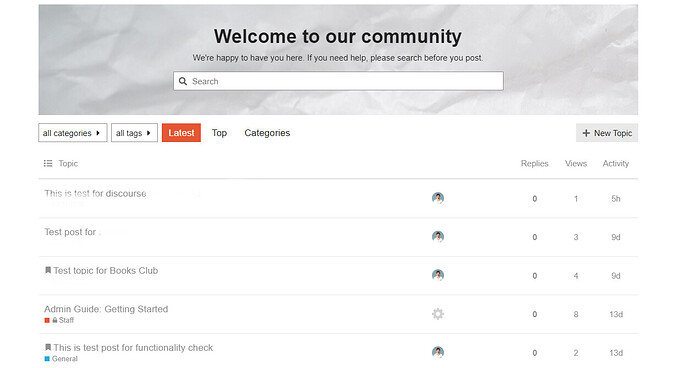The image size is (690, 368).
Task: Open the all tags dropdown
Action: [134, 132]
